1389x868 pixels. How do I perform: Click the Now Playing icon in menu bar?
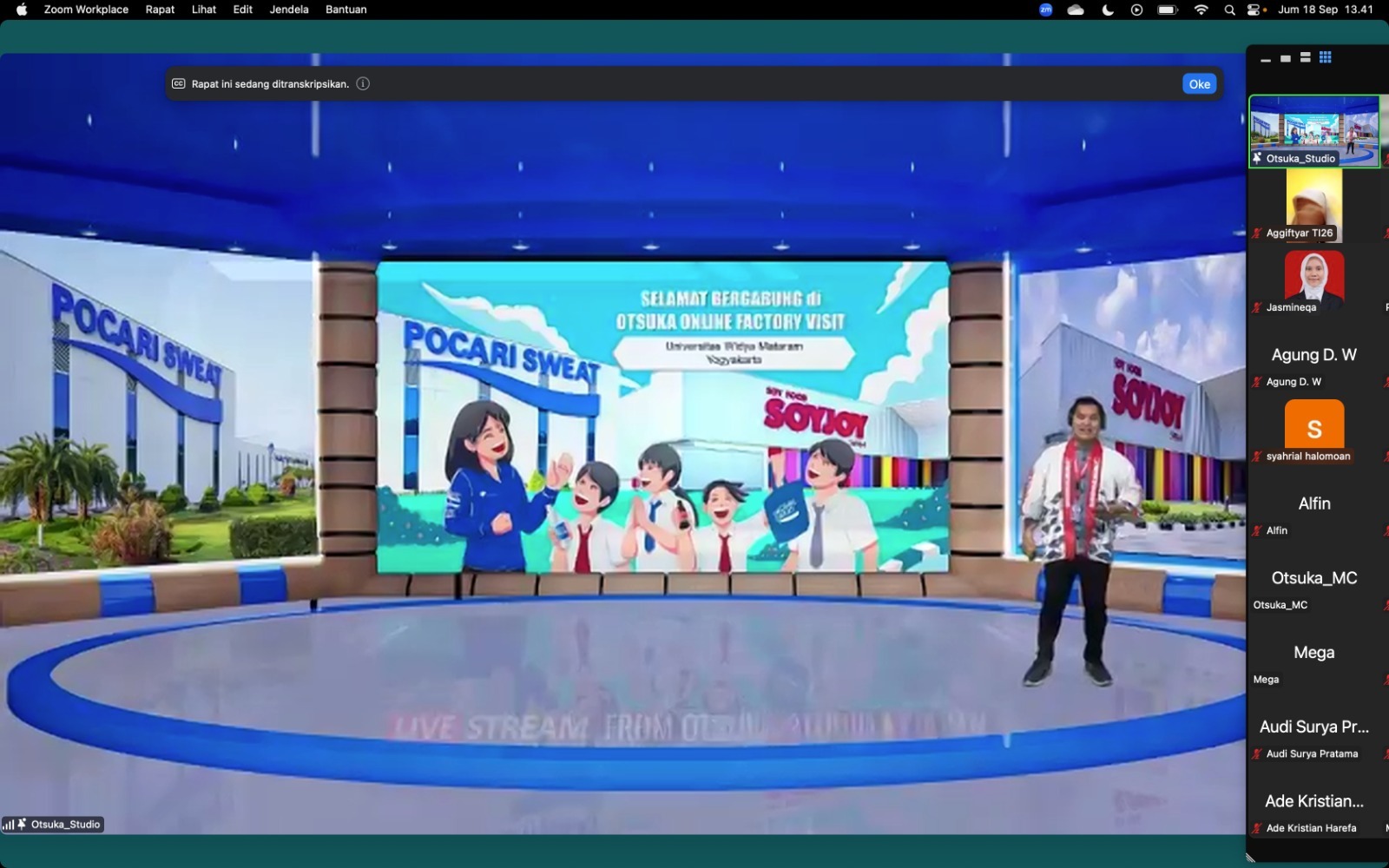1136,10
